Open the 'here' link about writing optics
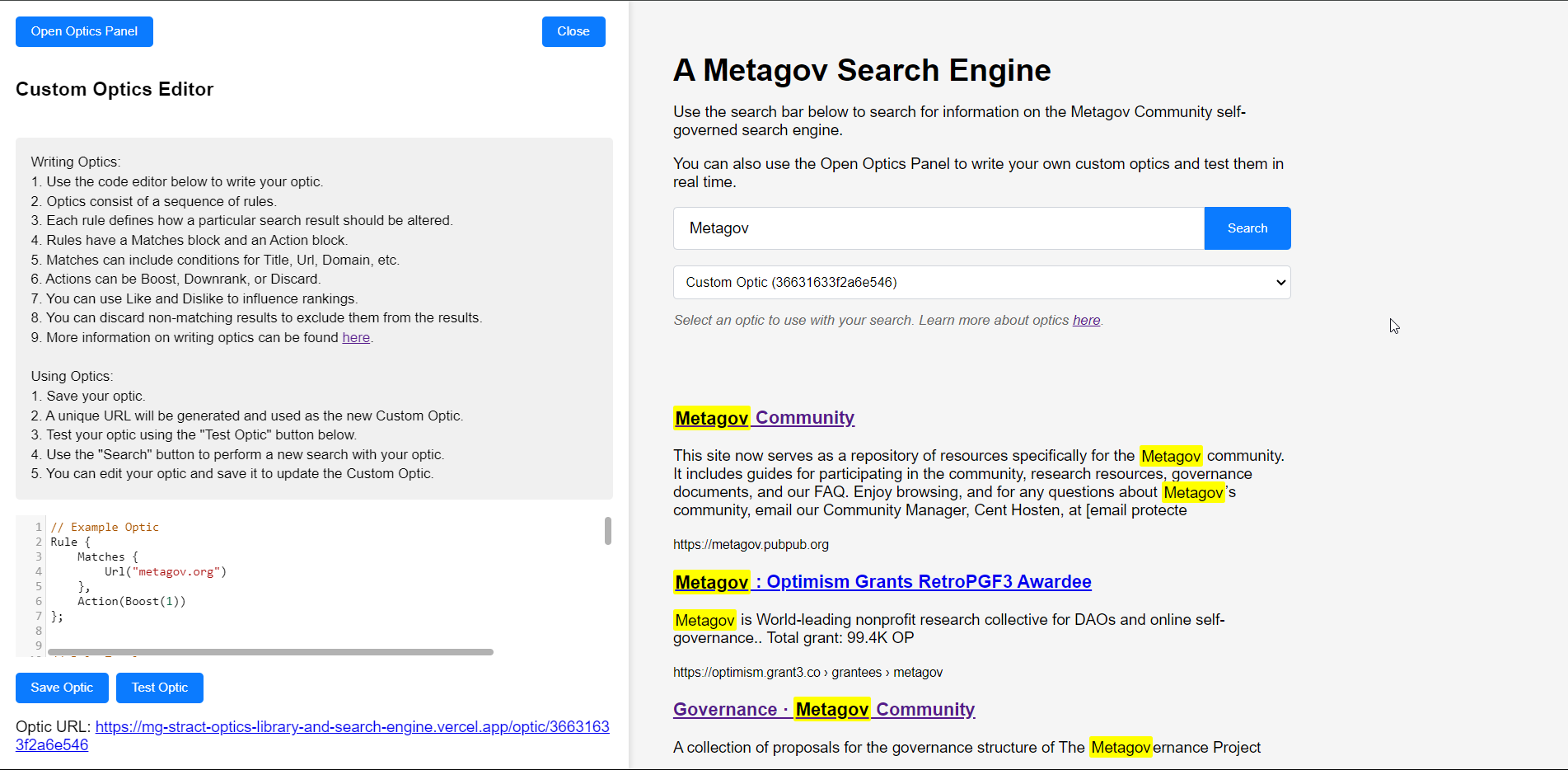This screenshot has height=770, width=1568. 356,337
